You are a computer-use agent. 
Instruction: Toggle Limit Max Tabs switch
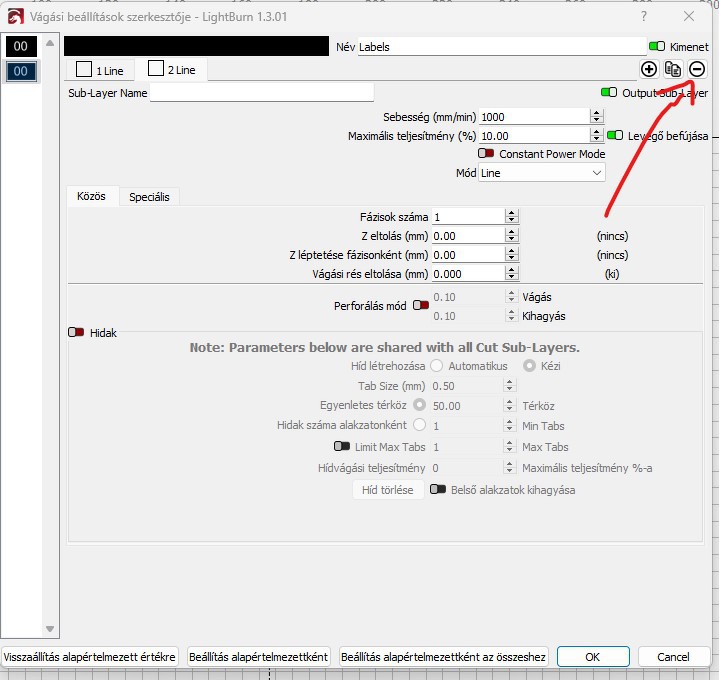pos(342,447)
